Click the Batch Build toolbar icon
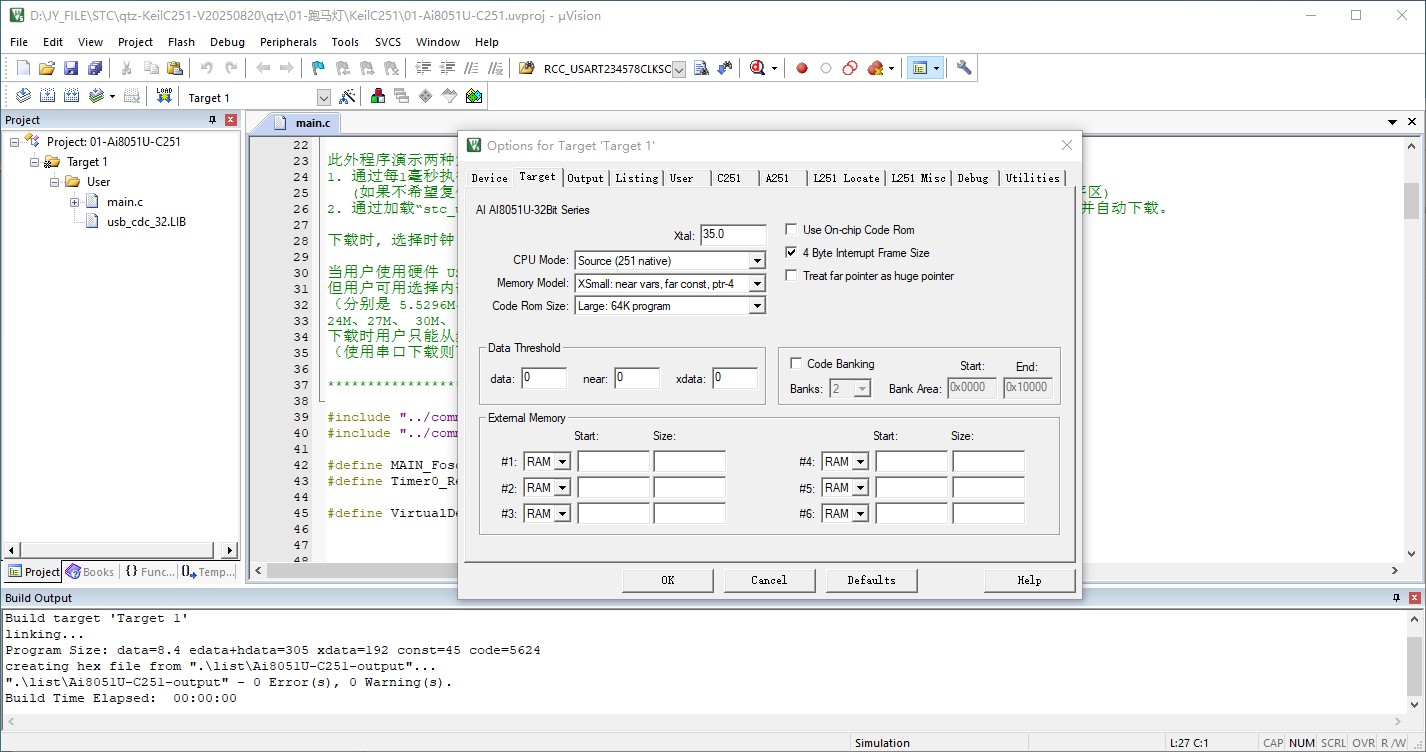1426x752 pixels. tap(96, 96)
